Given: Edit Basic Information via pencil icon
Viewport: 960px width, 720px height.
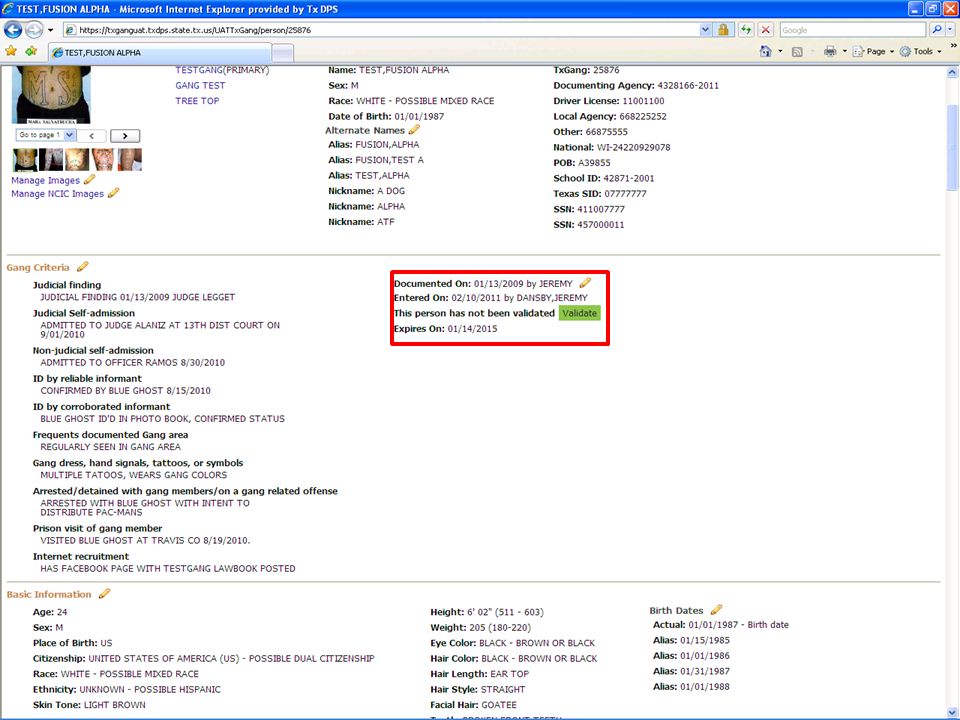Looking at the screenshot, I should 105,593.
